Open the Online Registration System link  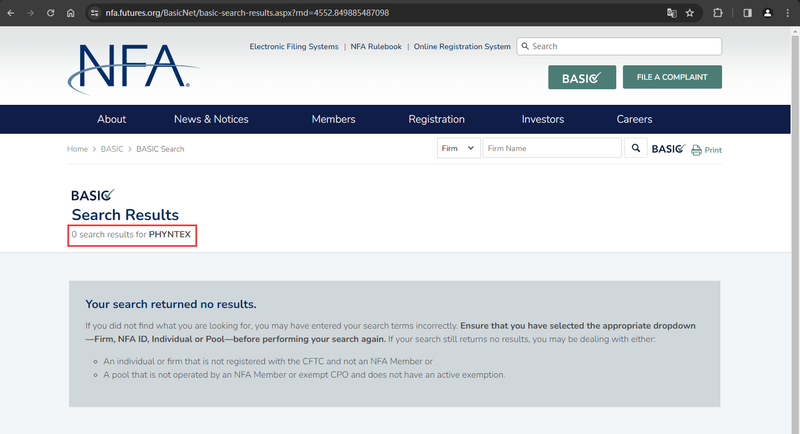tap(462, 46)
